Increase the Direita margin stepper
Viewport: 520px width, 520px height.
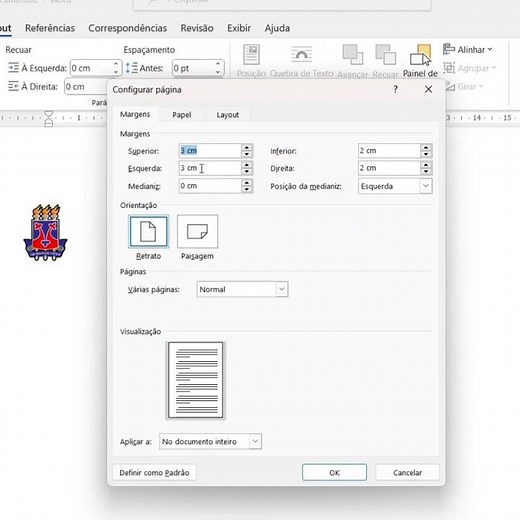click(x=426, y=165)
